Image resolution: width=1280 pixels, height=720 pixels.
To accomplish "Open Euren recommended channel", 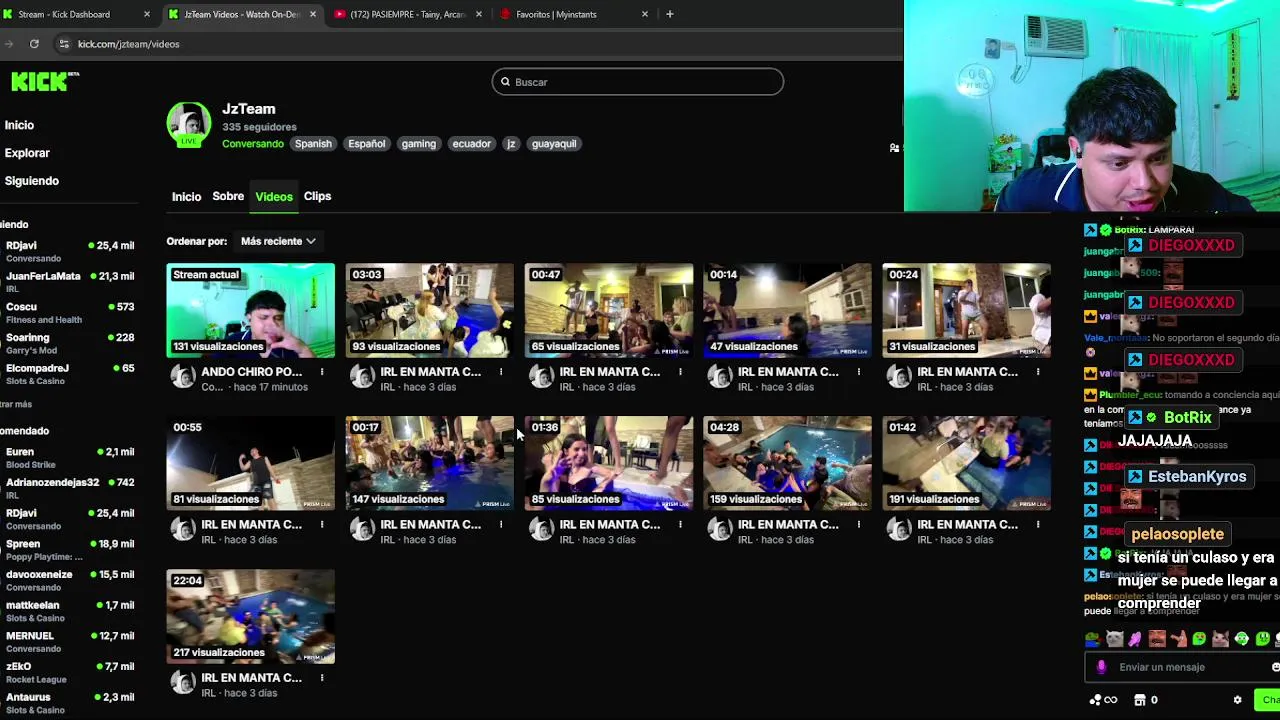I will 68,458.
